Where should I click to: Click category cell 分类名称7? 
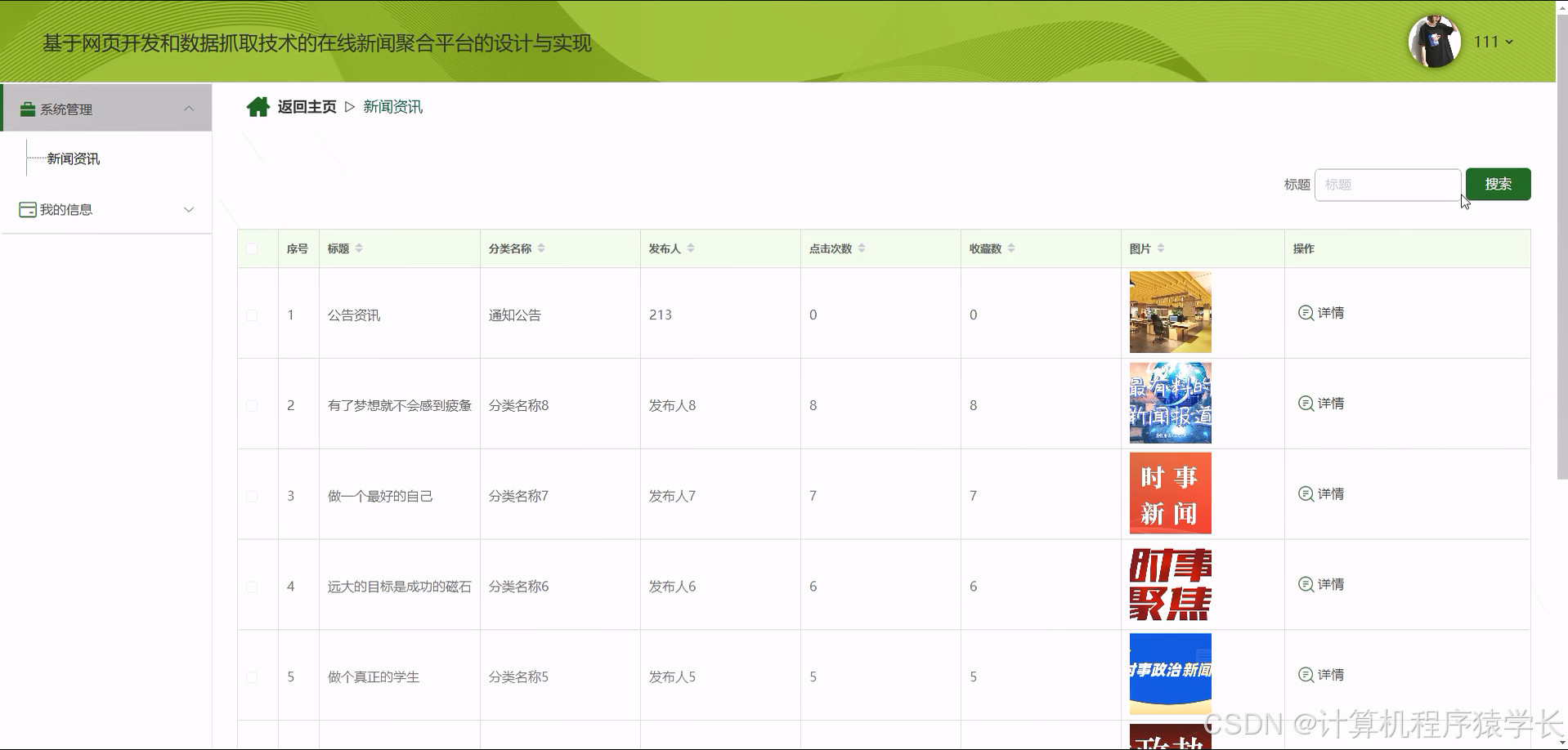[x=518, y=497]
